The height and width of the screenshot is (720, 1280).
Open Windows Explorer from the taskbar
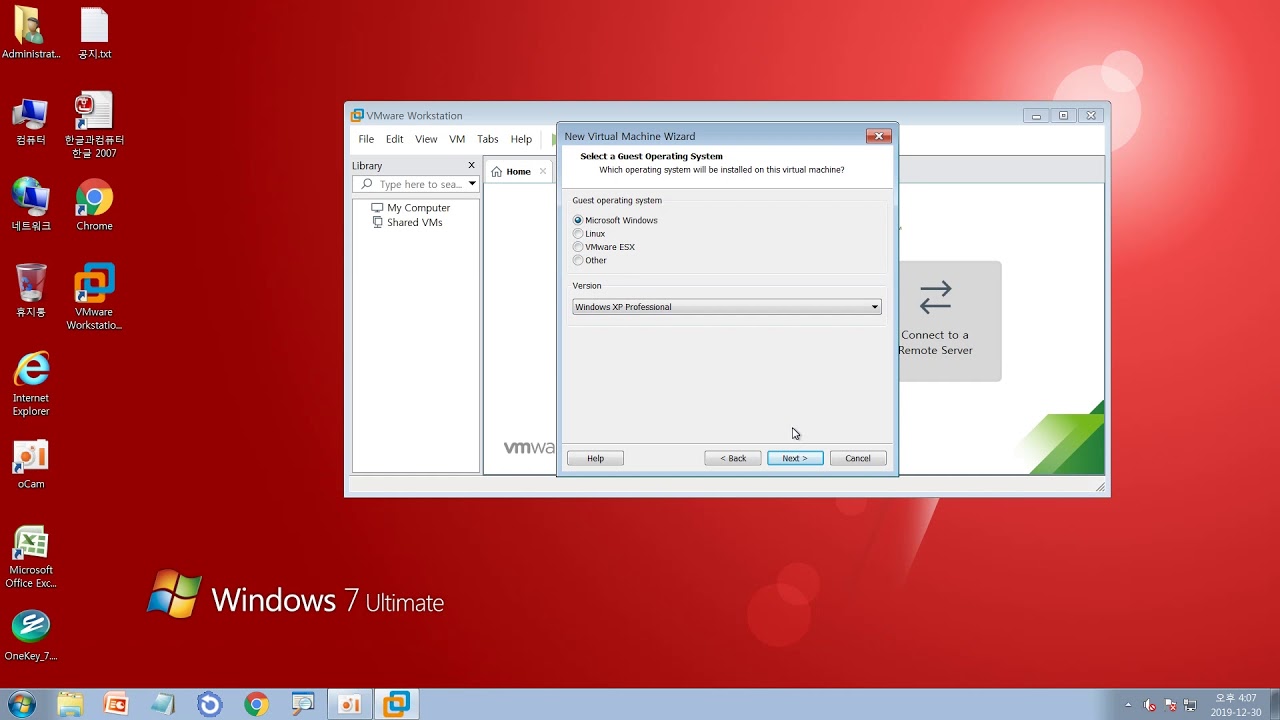(x=70, y=704)
